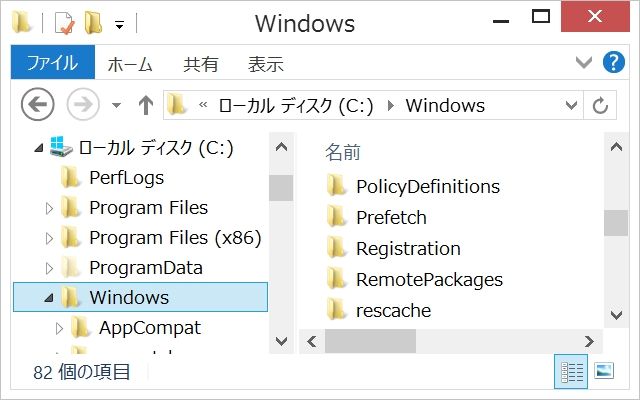Screen dimensions: 640x400
Task: Switch to large icons view in status bar
Action: tap(604, 371)
